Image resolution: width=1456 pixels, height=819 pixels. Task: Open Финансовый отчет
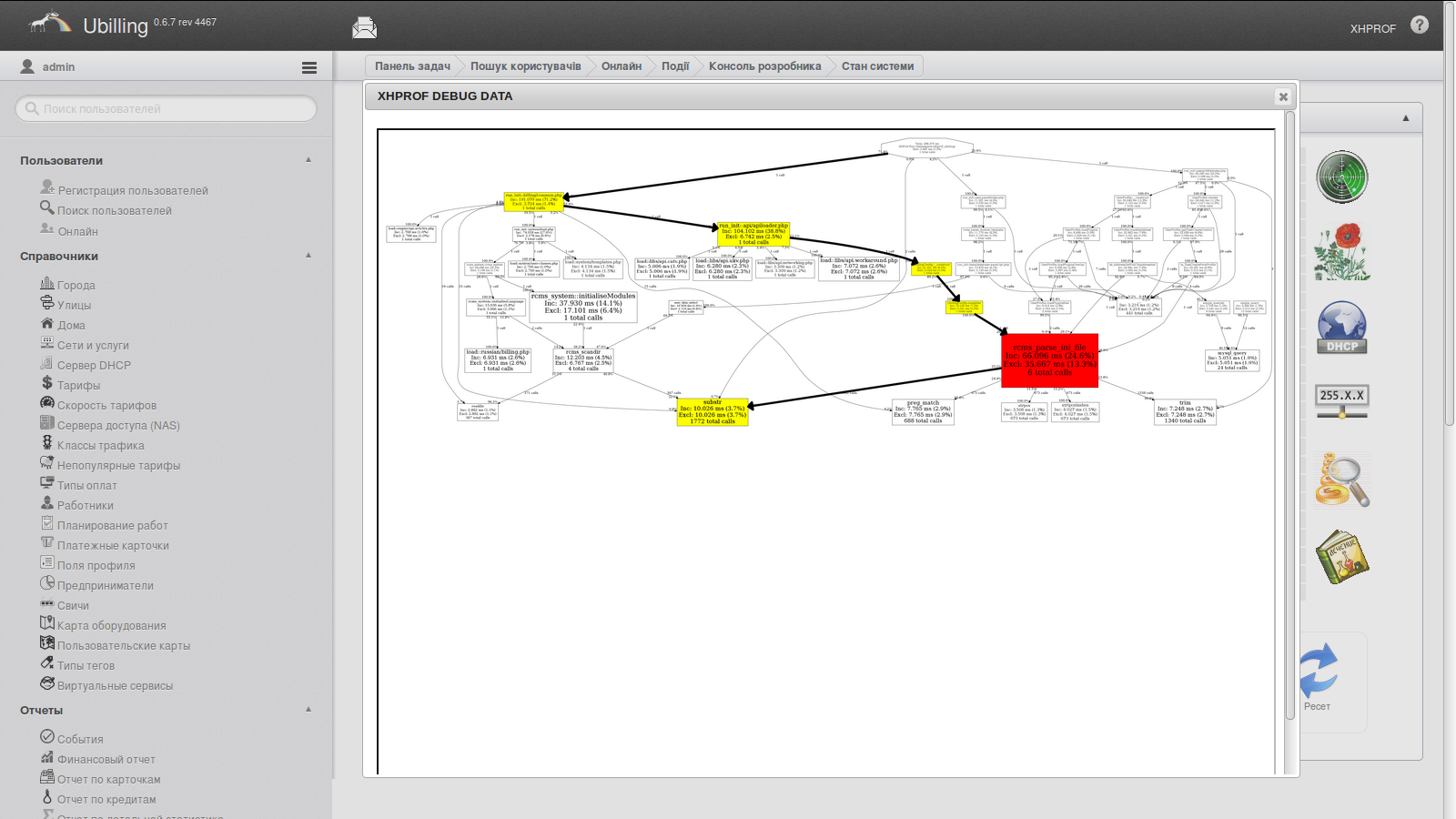pyautogui.click(x=106, y=759)
